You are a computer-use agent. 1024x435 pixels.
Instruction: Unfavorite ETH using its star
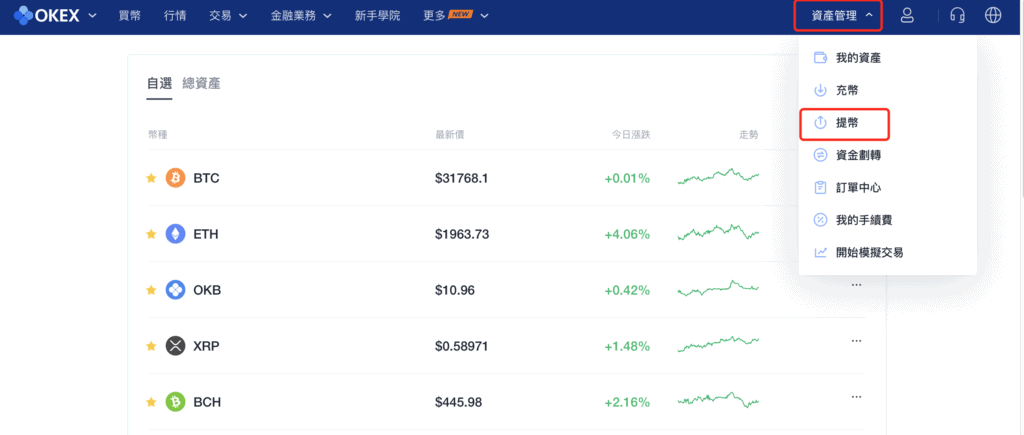tap(151, 234)
